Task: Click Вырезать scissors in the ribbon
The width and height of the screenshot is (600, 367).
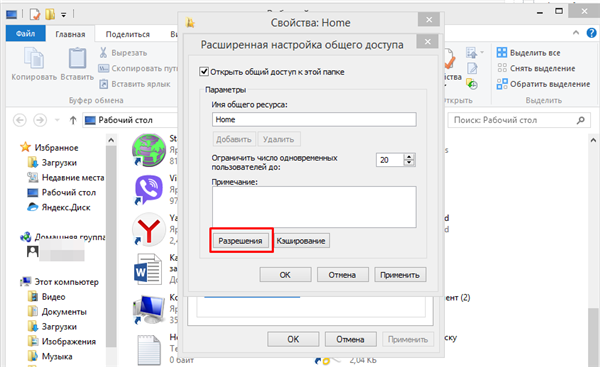Action: [123, 53]
